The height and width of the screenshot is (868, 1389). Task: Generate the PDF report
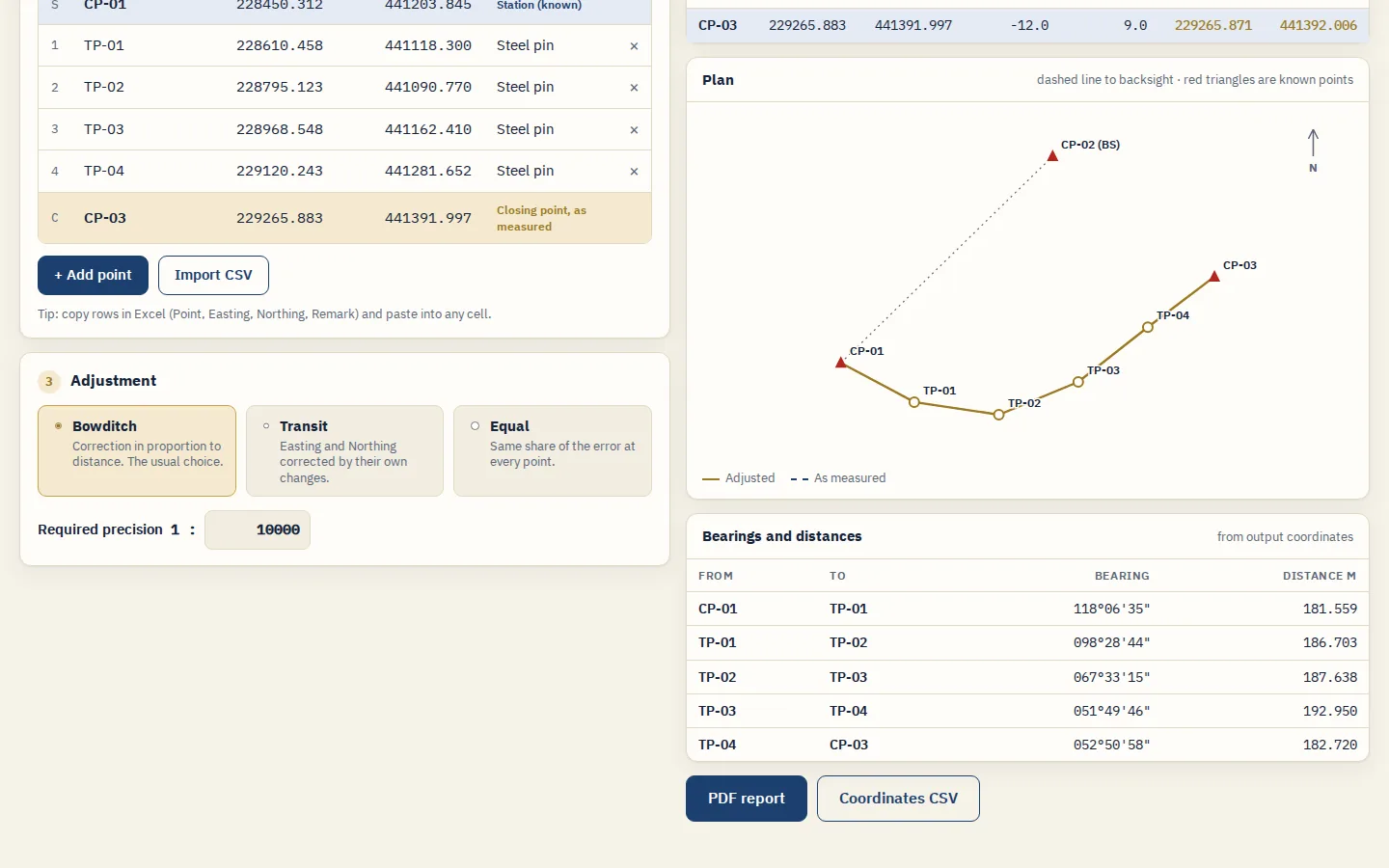coord(747,799)
